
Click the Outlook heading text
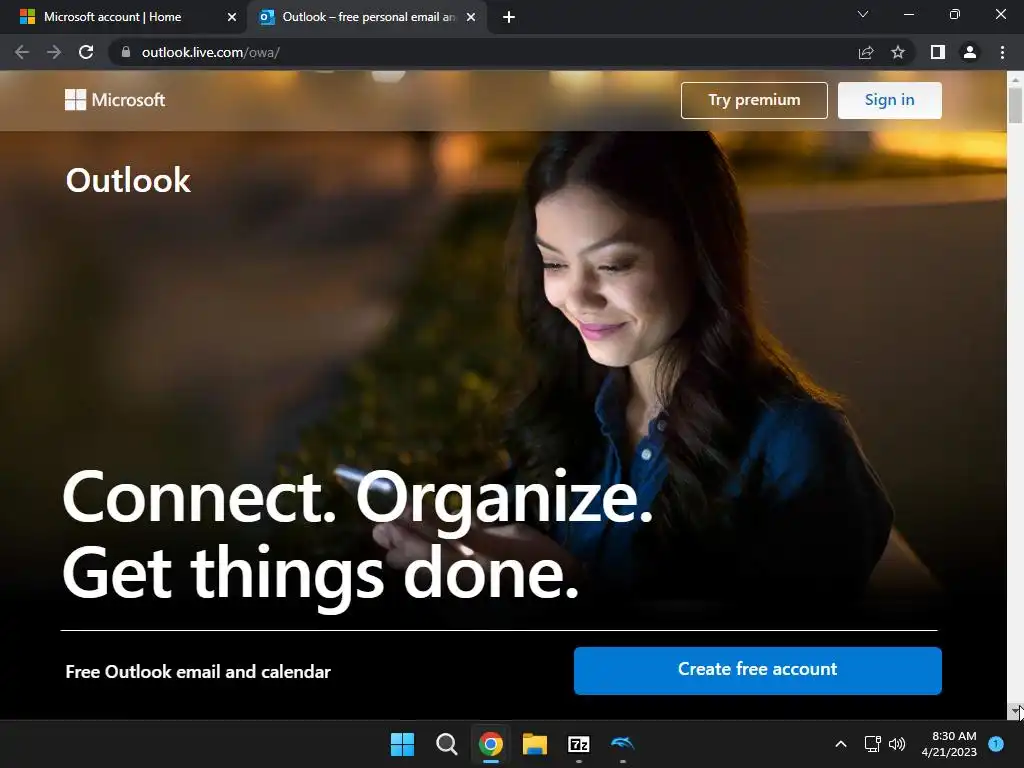pyautogui.click(x=128, y=180)
